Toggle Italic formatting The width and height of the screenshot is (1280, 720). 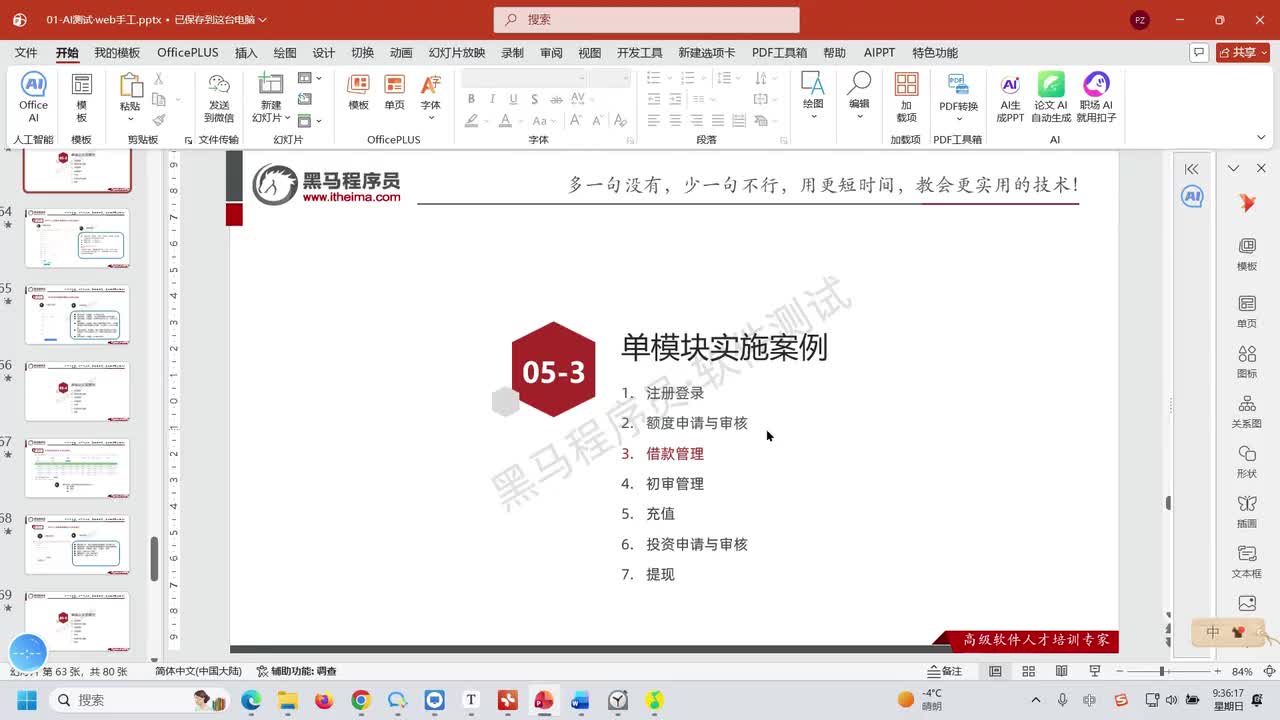point(493,99)
